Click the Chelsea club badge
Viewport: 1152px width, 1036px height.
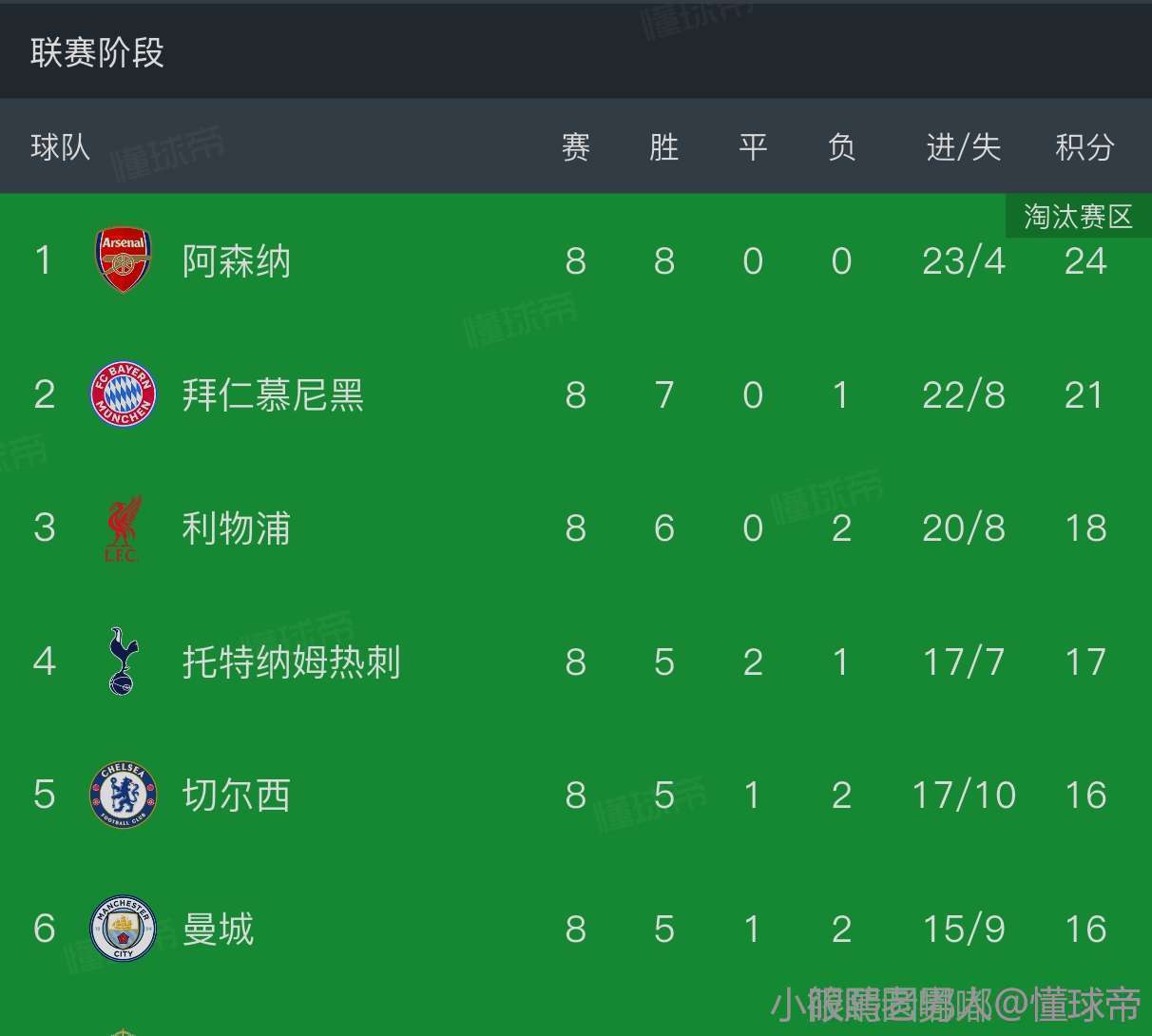point(124,796)
